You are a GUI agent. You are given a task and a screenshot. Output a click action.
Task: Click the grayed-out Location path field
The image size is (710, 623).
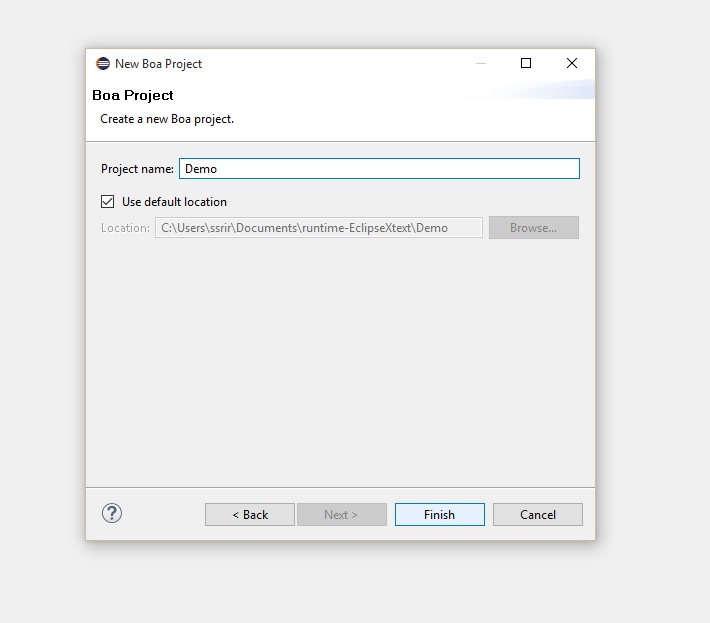coord(318,228)
